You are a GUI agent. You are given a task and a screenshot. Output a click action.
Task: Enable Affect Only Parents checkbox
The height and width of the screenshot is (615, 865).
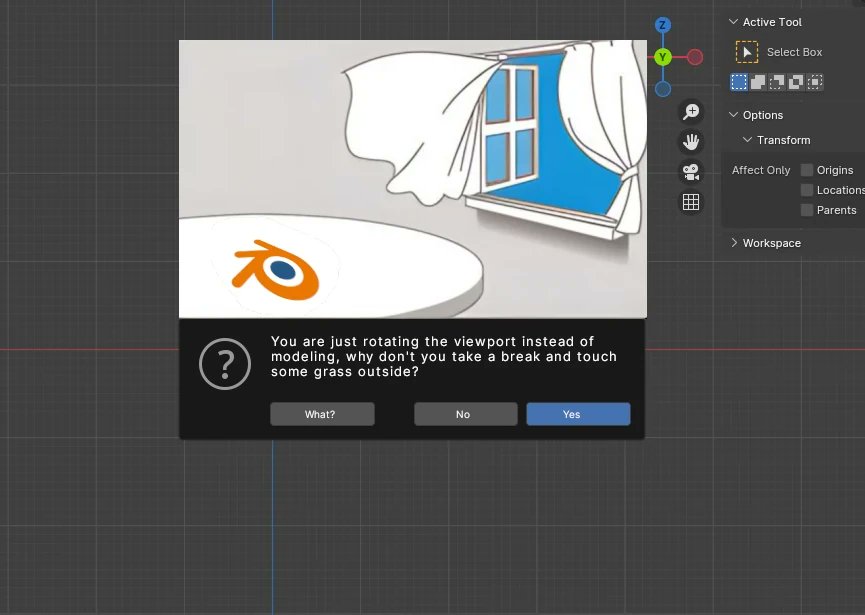point(807,210)
